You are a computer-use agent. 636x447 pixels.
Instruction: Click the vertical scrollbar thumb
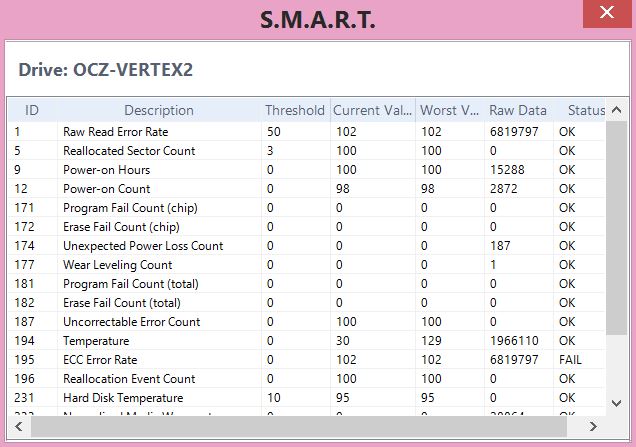617,228
